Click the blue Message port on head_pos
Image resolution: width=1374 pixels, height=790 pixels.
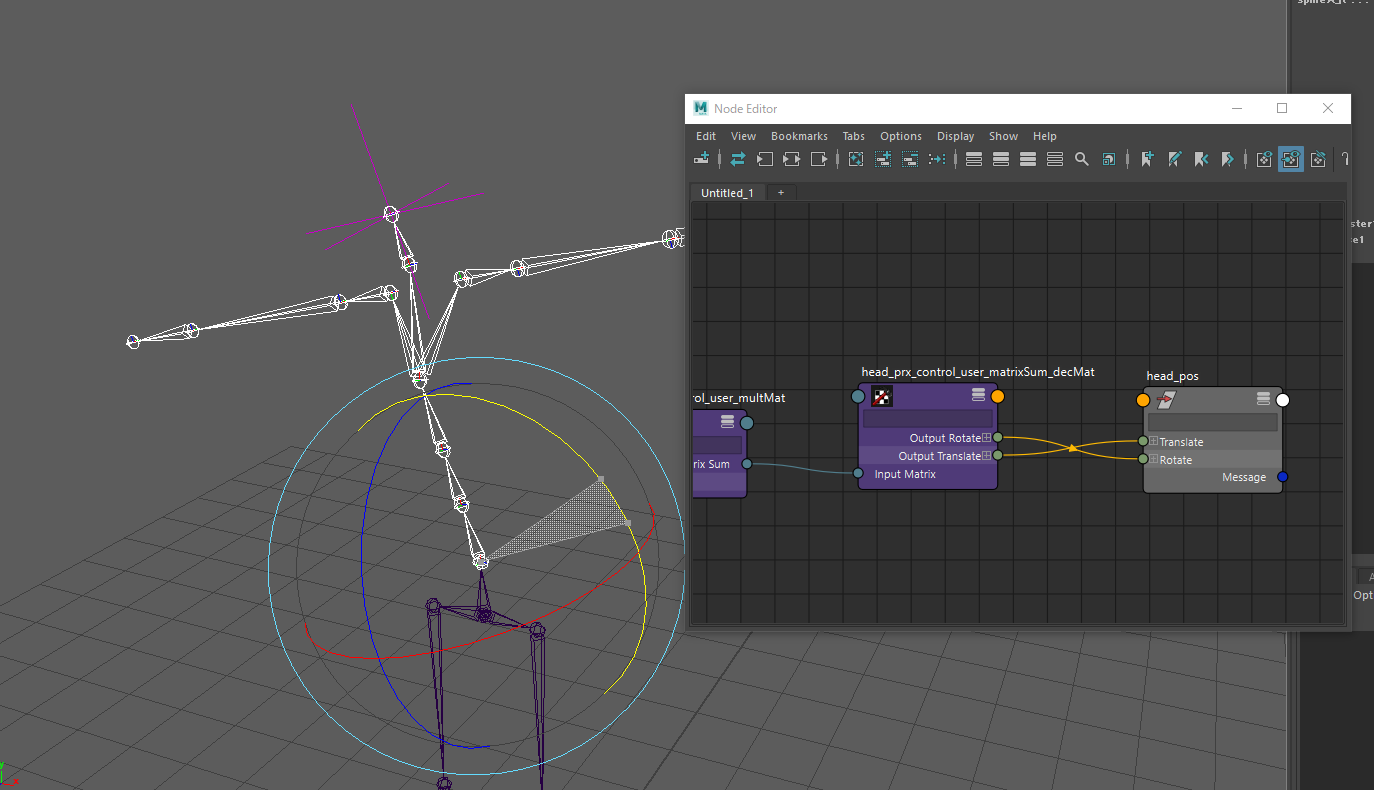pos(1283,477)
